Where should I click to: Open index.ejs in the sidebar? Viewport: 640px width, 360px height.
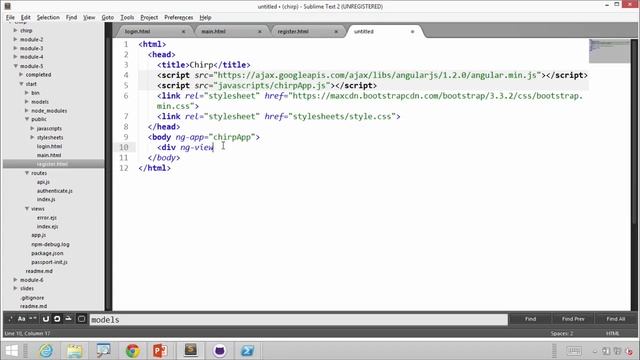(47, 226)
